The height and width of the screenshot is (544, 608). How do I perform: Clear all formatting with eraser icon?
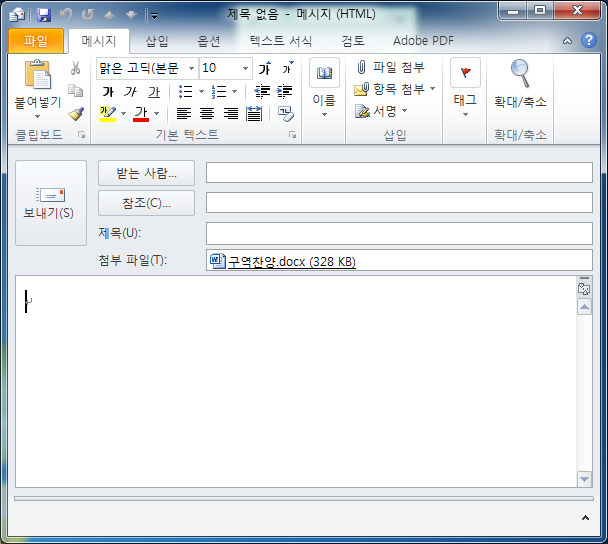click(x=286, y=114)
